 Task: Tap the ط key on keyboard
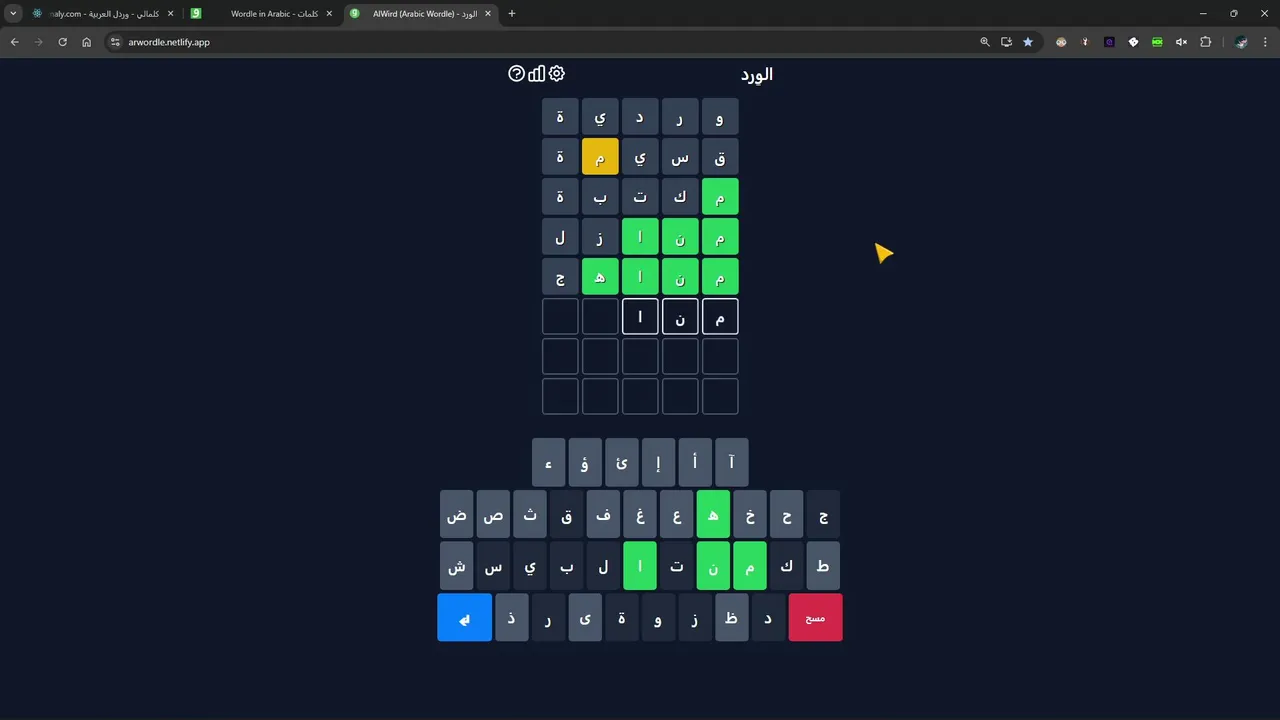click(x=823, y=566)
